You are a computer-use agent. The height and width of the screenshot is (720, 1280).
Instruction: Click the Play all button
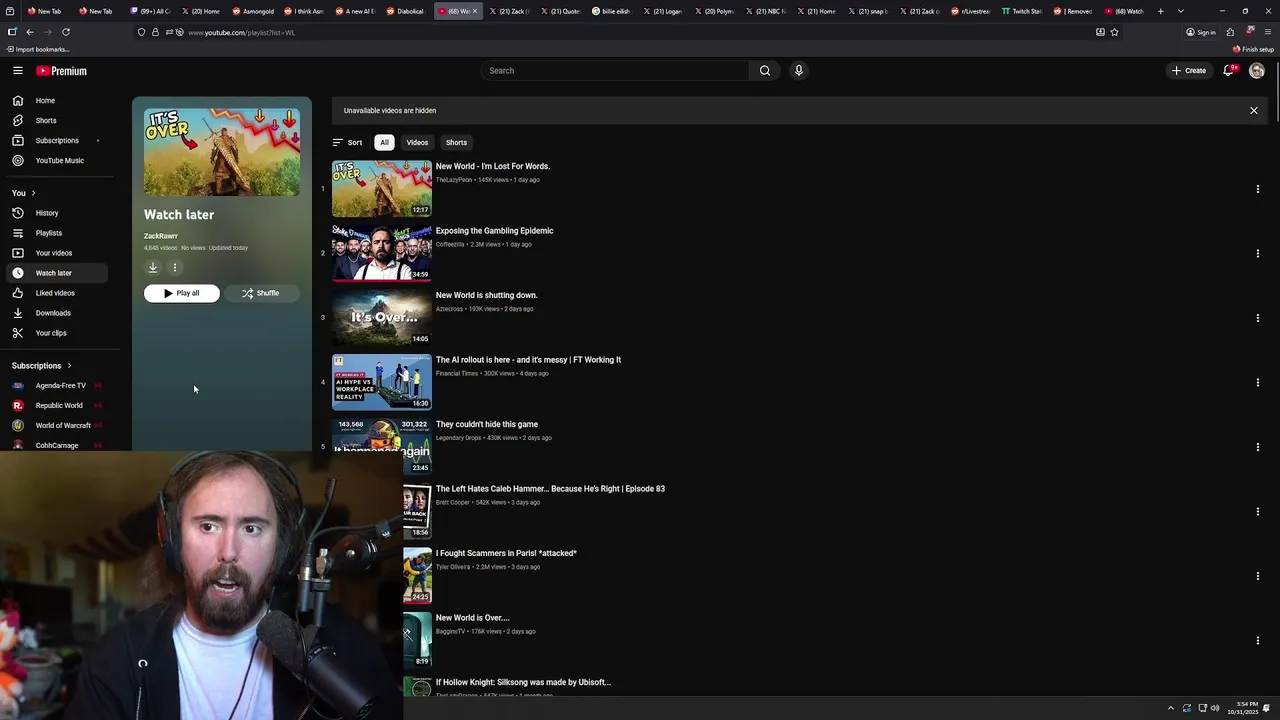[x=181, y=294]
